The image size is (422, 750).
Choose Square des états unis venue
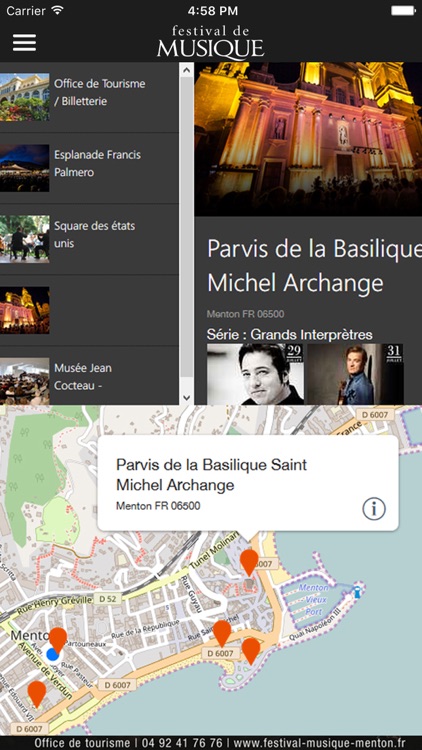click(x=89, y=239)
